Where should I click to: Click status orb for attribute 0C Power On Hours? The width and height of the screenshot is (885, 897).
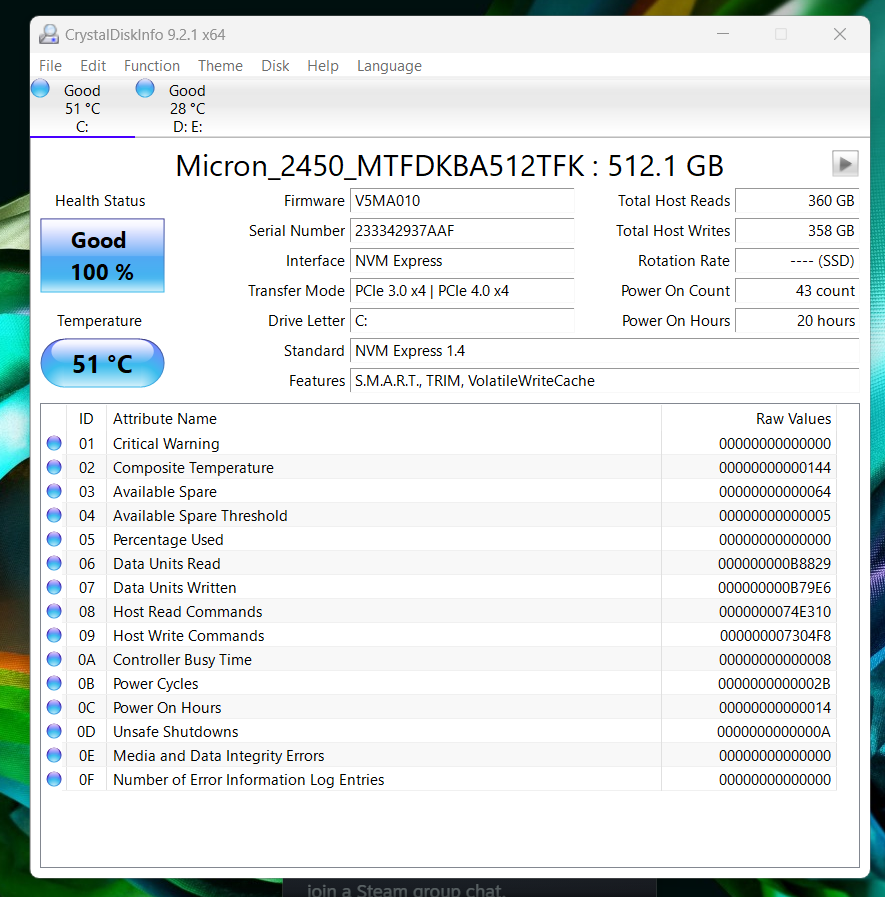(54, 708)
